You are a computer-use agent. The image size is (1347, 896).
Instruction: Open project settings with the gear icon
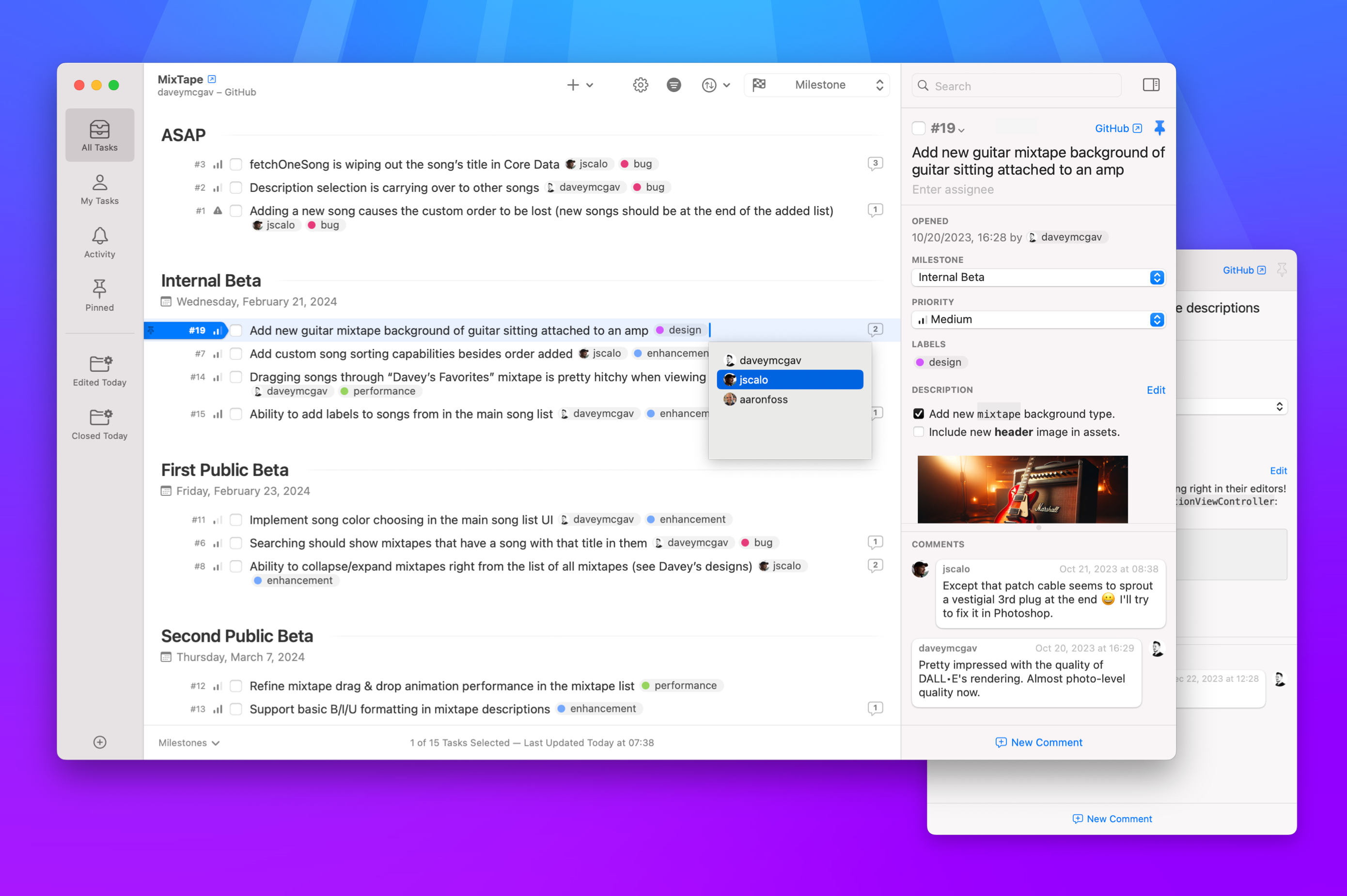tap(641, 85)
